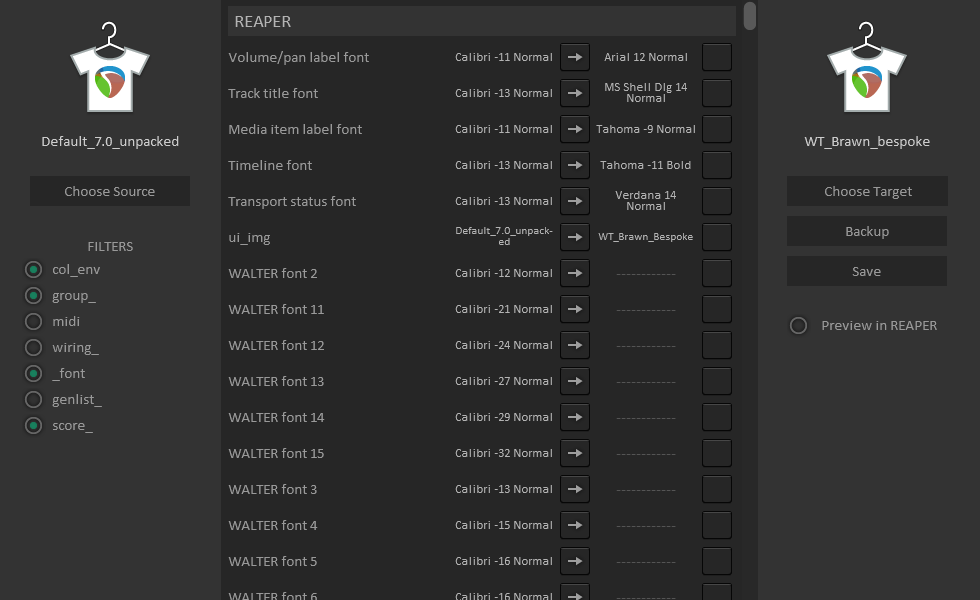
Task: Click the transfer arrow for Track title font
Action: coord(575,93)
